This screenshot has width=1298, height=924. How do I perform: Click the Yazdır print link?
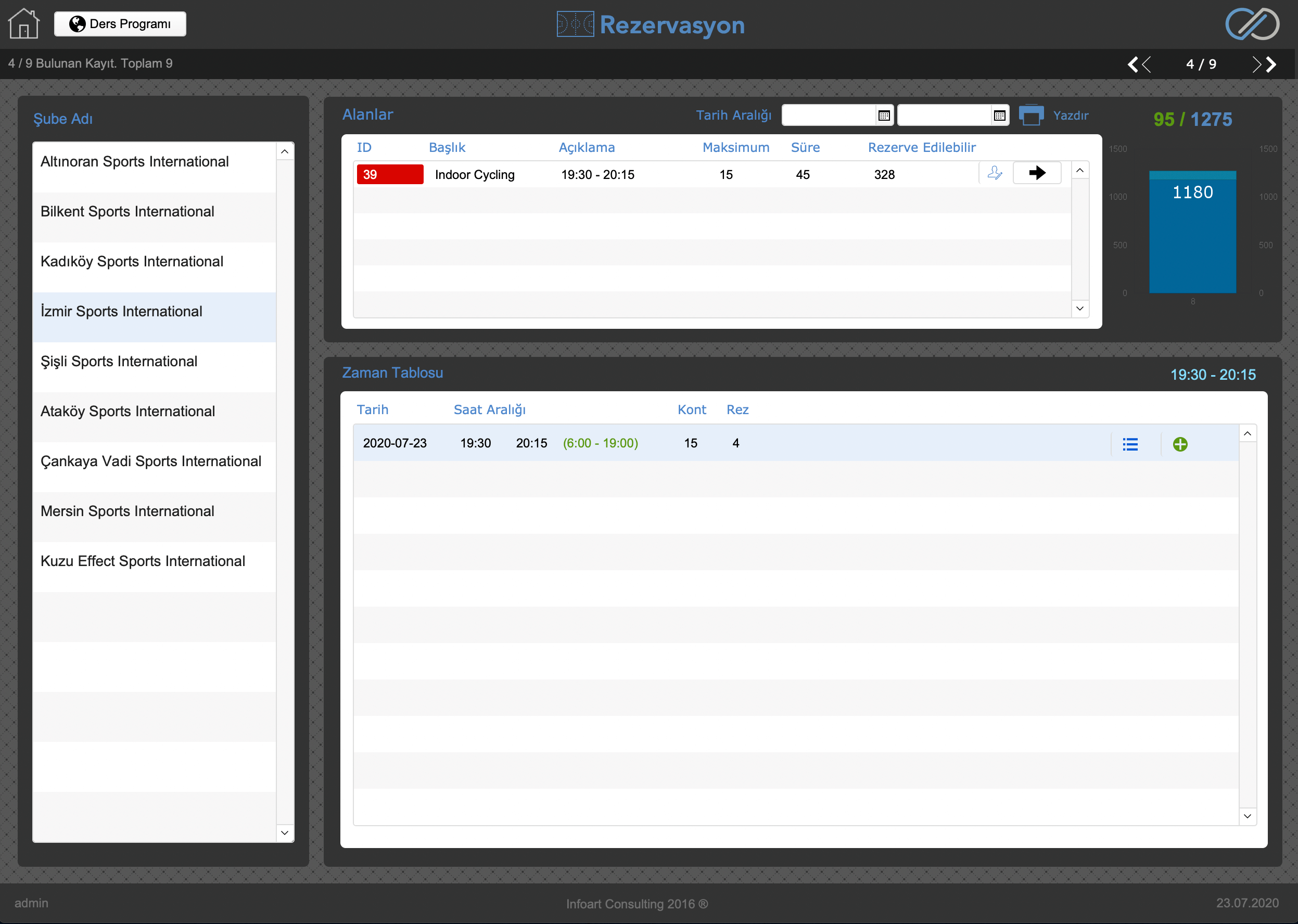pyautogui.click(x=1071, y=115)
